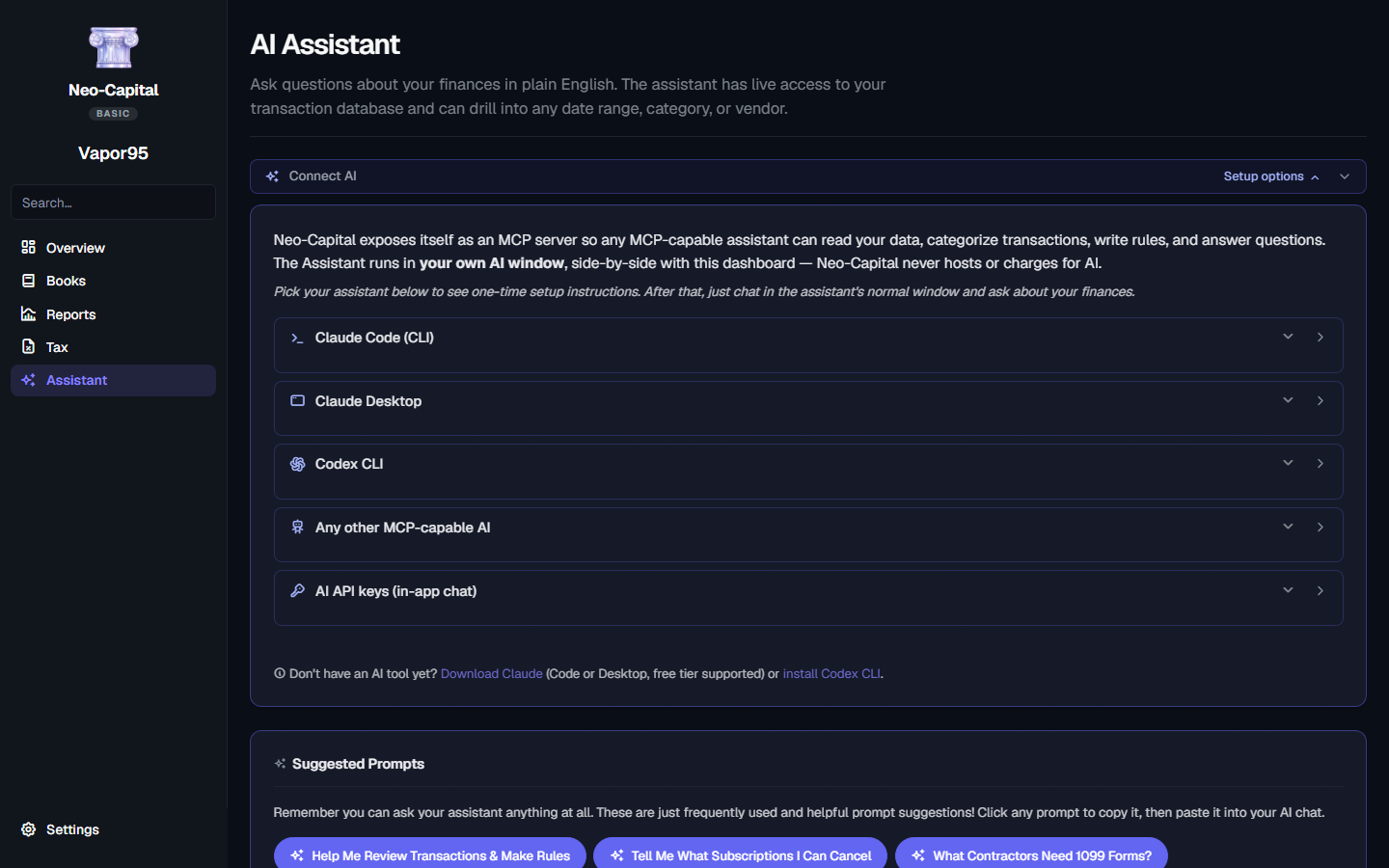Screen dimensions: 1389x868
Task: Click AI API keys (in-app chat) label
Action: click(x=395, y=591)
